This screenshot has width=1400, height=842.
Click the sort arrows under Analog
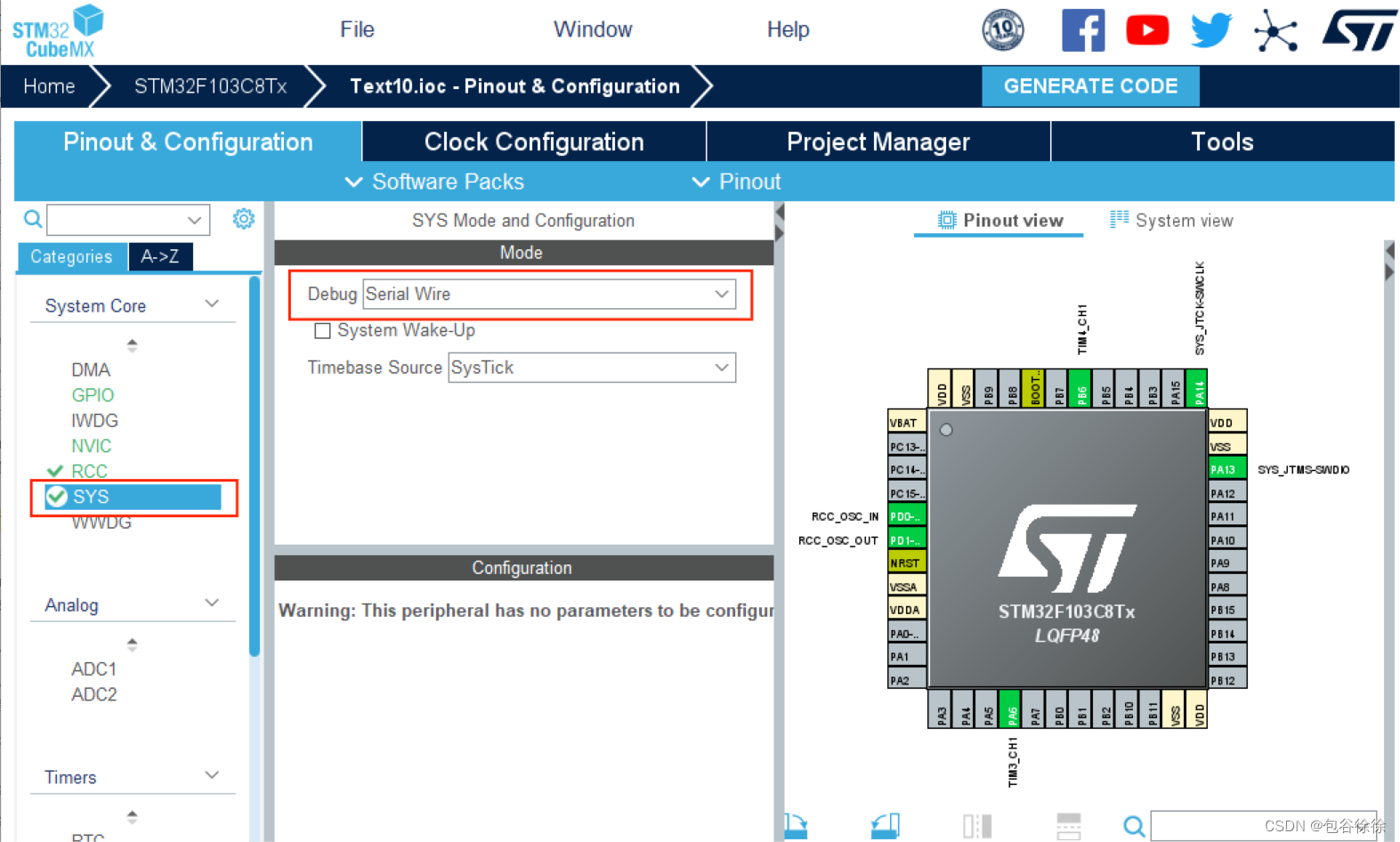[x=133, y=644]
